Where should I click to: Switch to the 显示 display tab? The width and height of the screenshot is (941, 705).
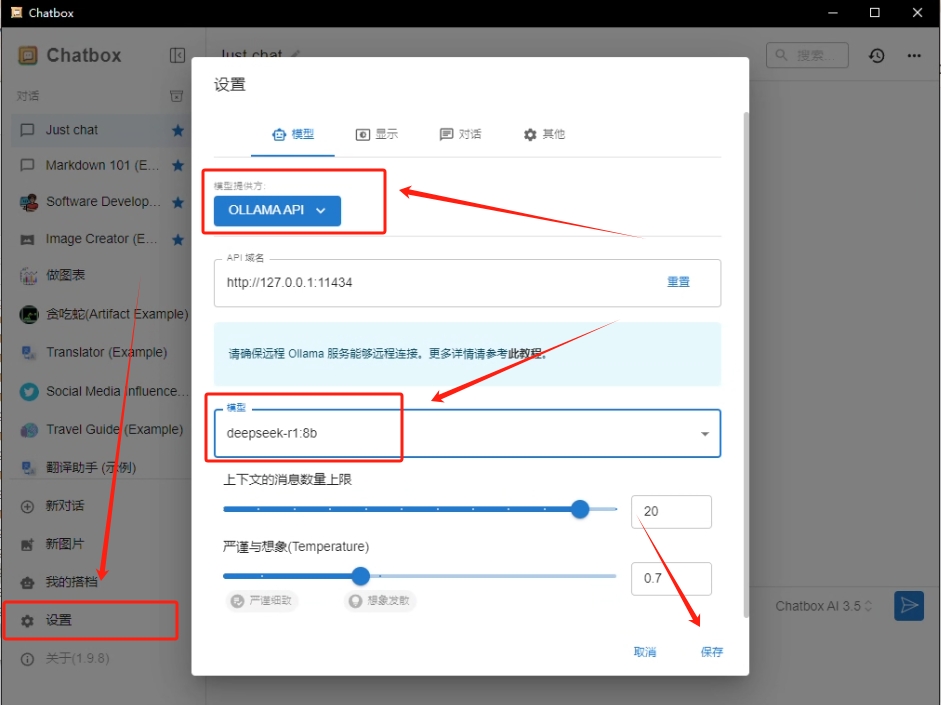pyautogui.click(x=376, y=134)
